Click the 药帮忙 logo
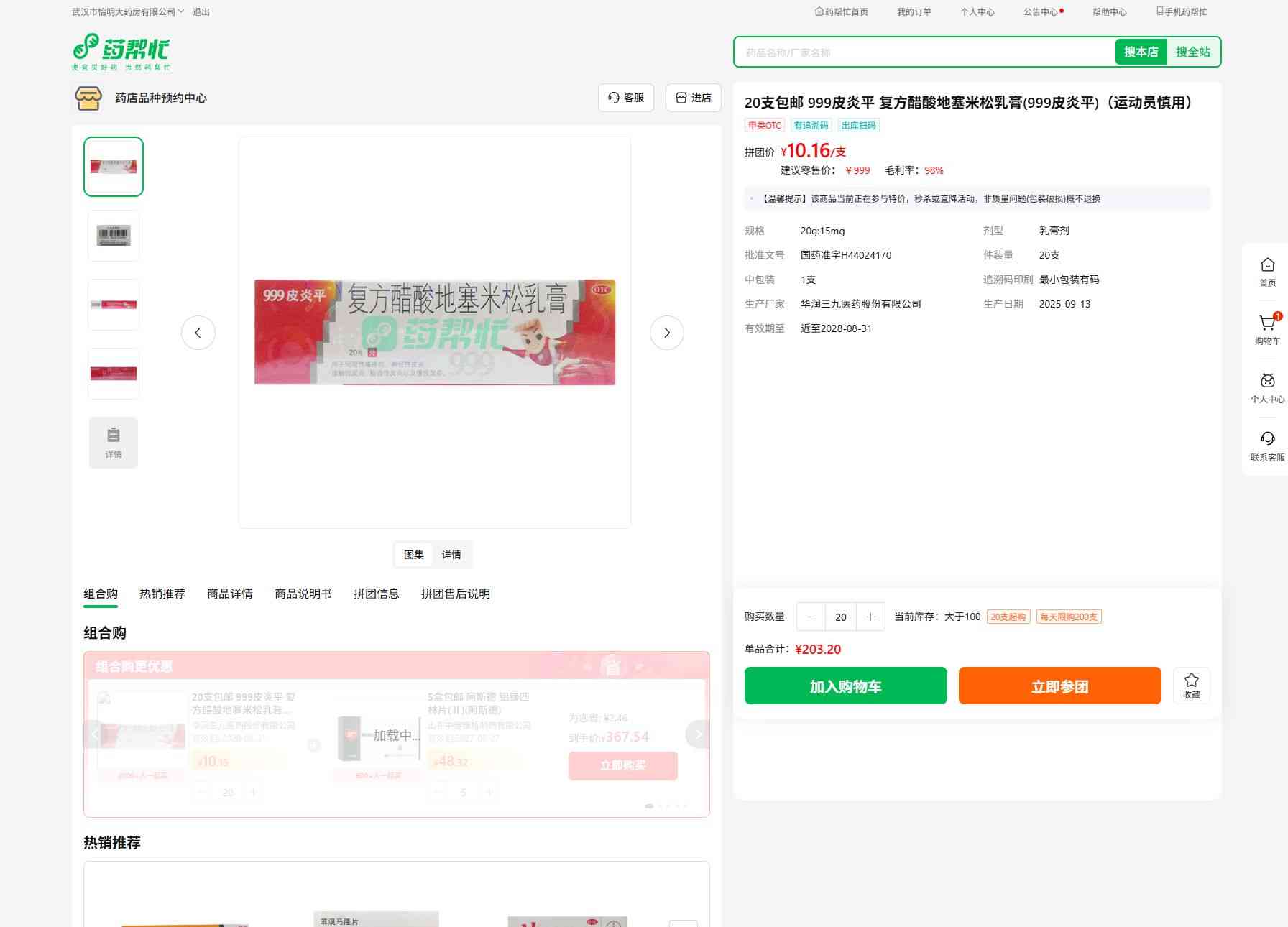Image resolution: width=1288 pixels, height=927 pixels. tap(121, 52)
